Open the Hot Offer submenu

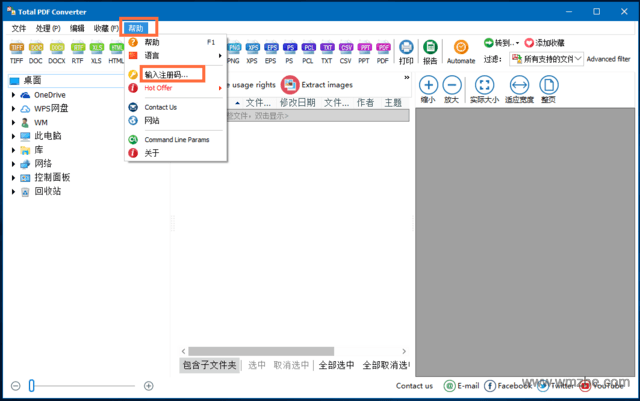click(x=176, y=88)
